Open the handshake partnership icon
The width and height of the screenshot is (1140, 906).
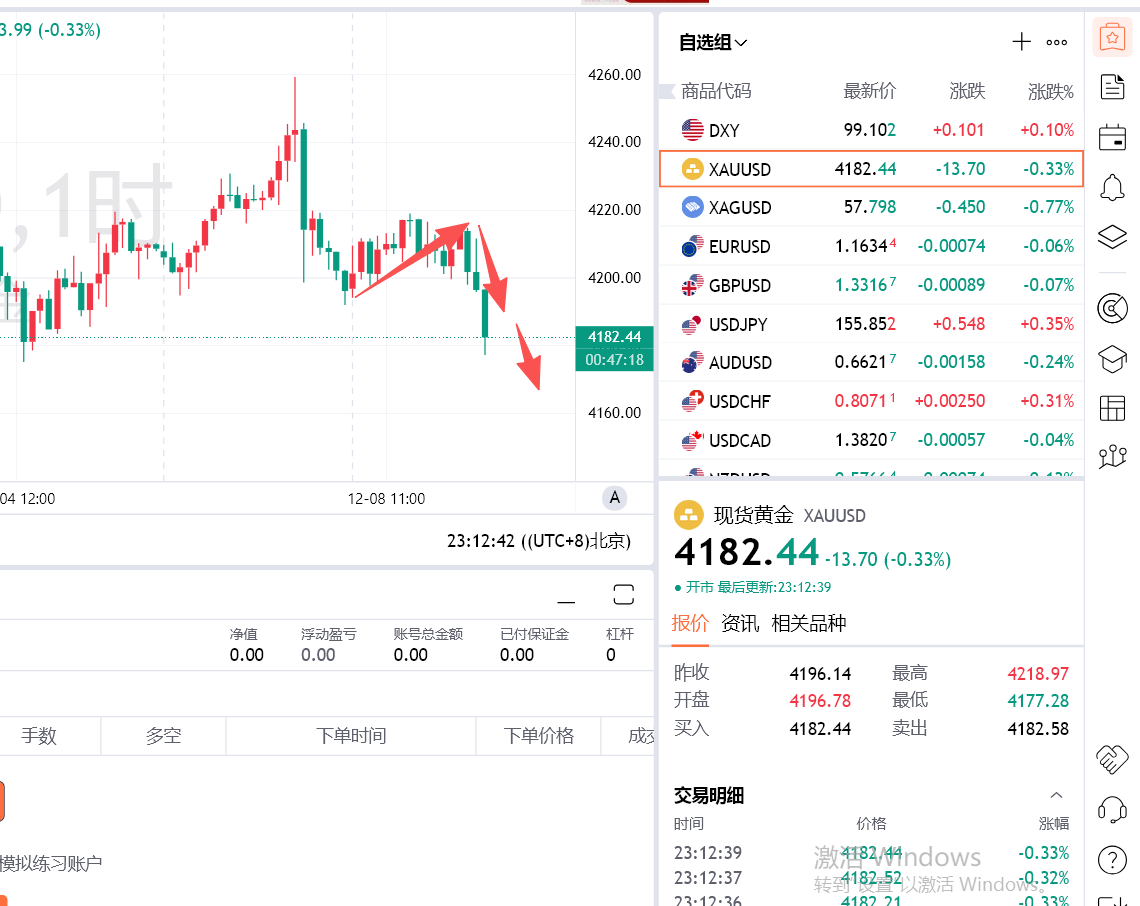point(1112,760)
